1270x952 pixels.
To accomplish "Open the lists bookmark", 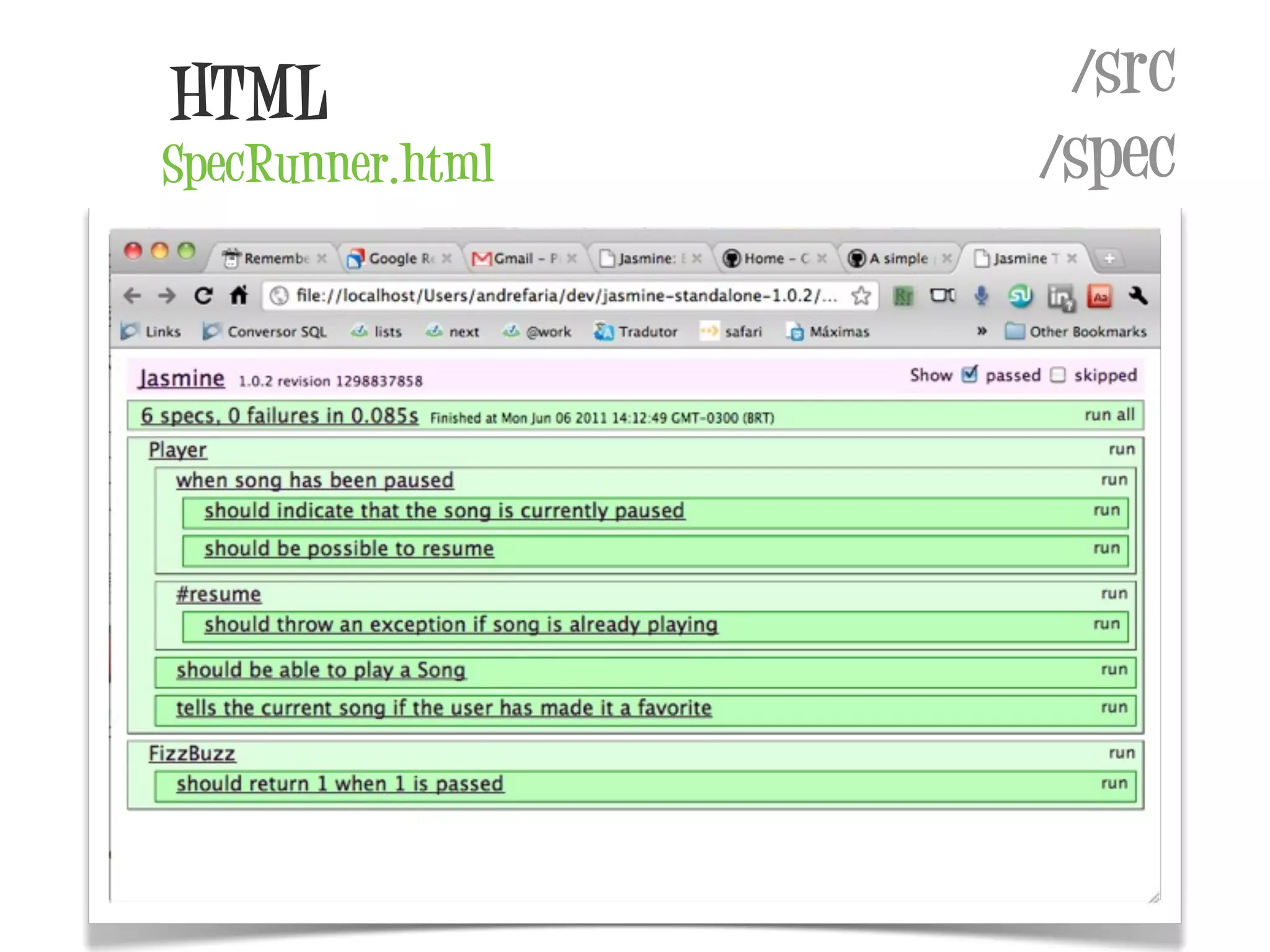I will click(376, 332).
